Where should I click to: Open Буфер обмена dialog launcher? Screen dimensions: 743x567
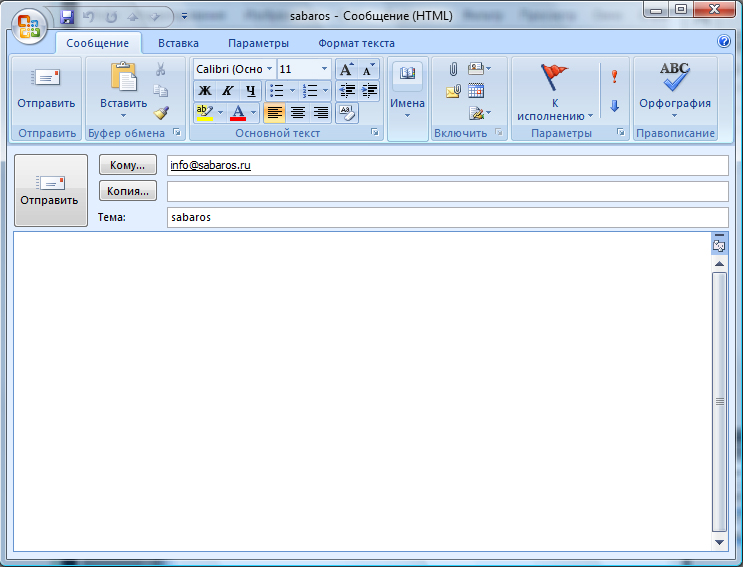pos(177,133)
